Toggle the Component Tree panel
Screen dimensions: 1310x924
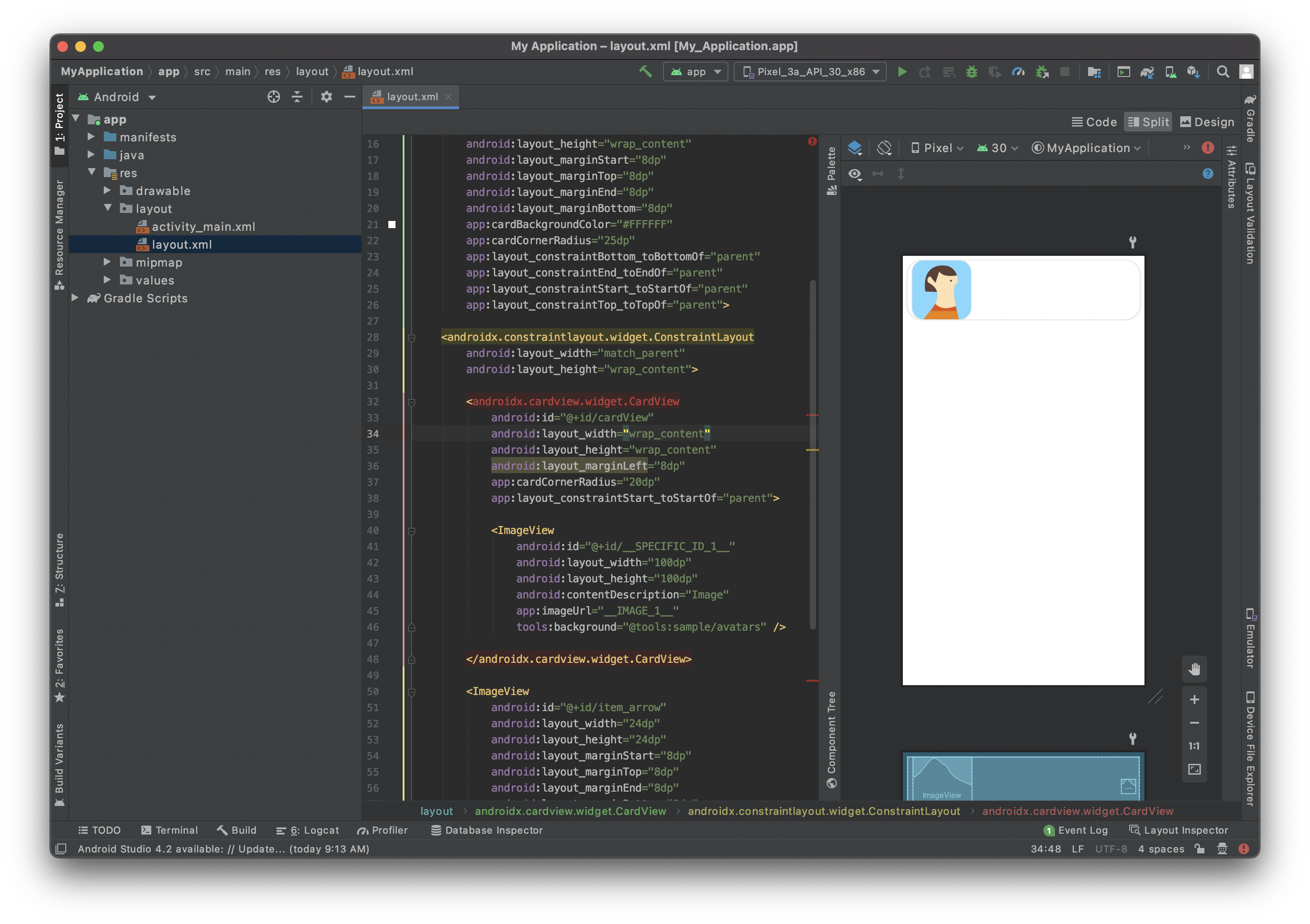point(831,740)
